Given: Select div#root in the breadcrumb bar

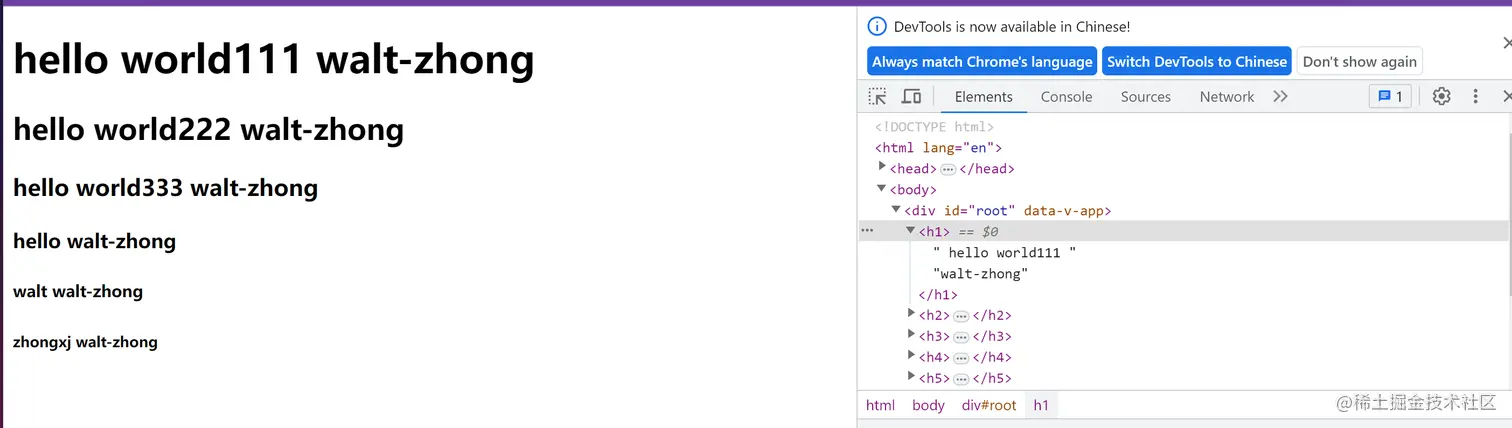Looking at the screenshot, I should (x=989, y=405).
